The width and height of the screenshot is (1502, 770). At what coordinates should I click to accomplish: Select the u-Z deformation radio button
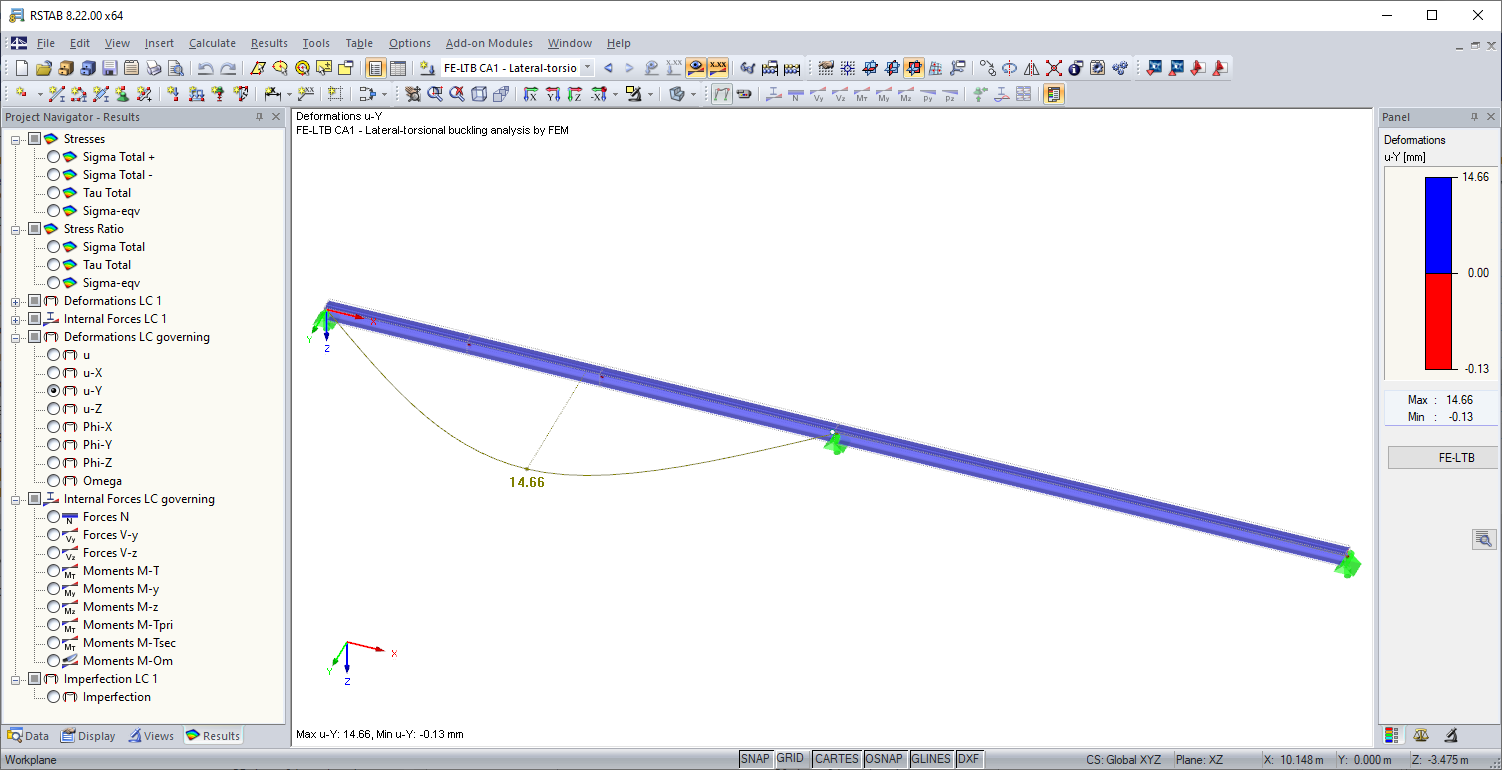pos(55,408)
